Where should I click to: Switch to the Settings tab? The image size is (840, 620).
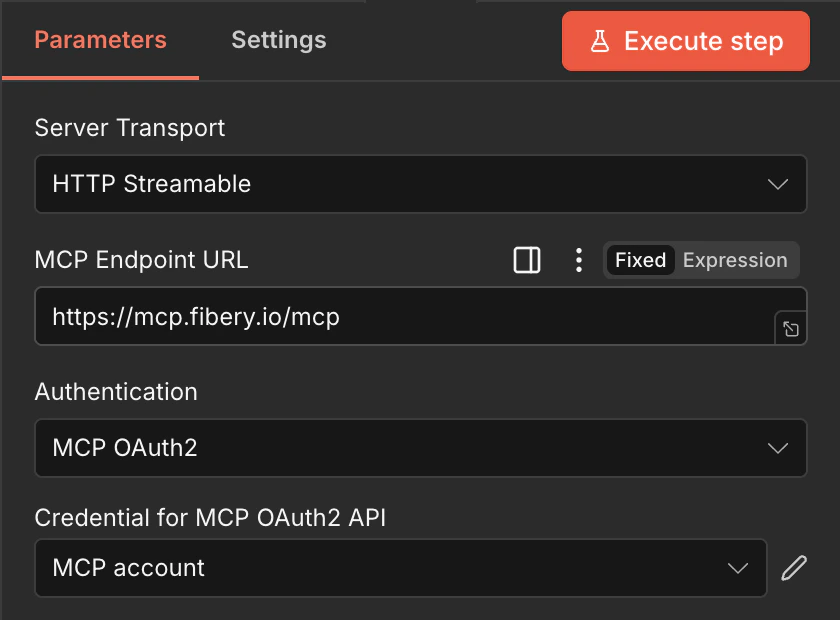tap(278, 40)
